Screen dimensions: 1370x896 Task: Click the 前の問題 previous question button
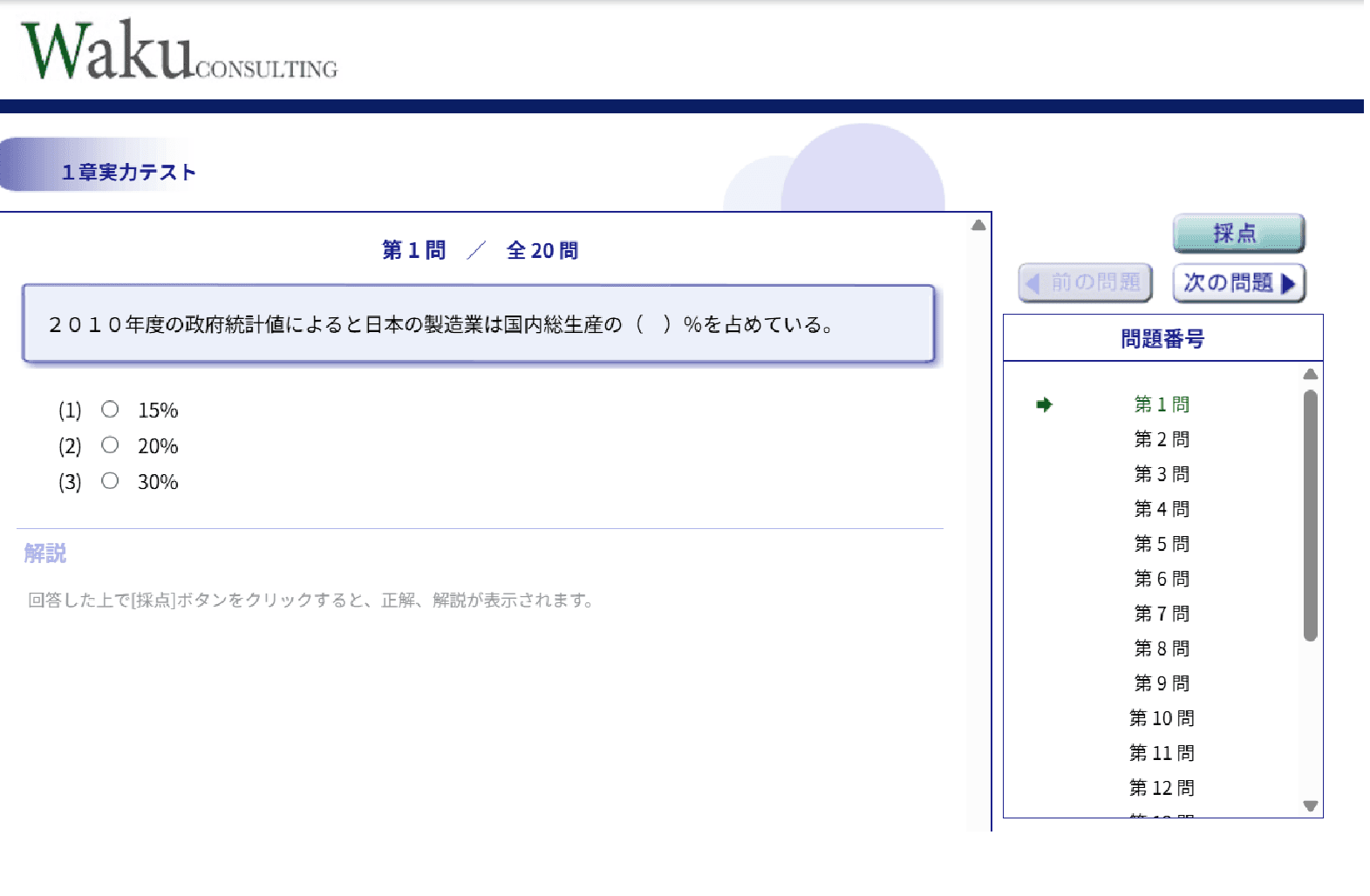1085,283
